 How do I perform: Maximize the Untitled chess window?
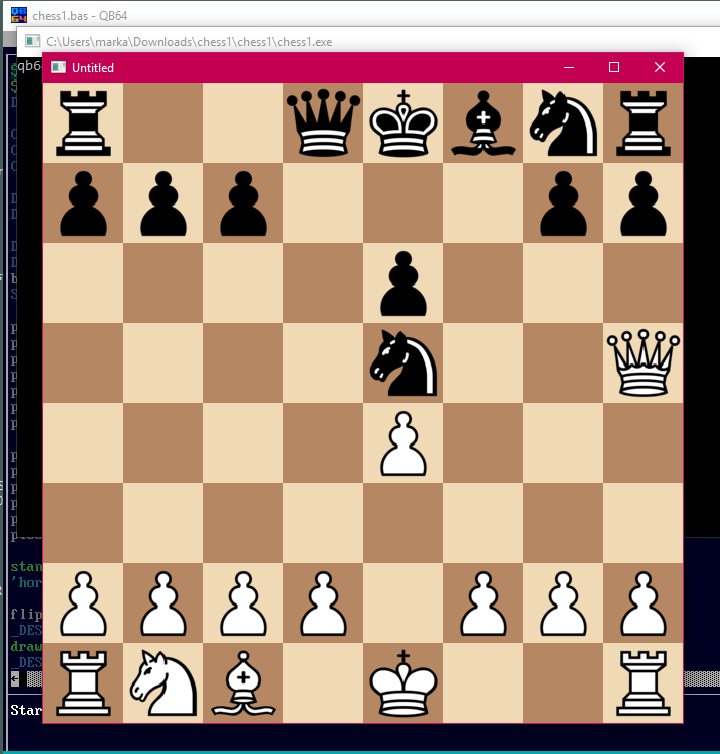click(x=614, y=67)
